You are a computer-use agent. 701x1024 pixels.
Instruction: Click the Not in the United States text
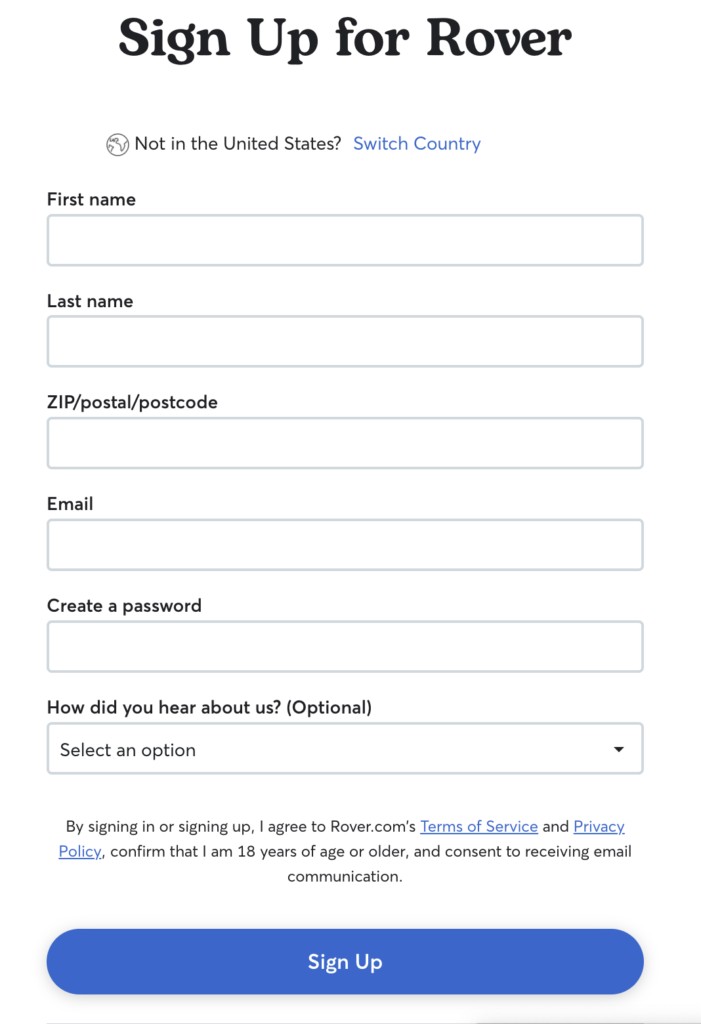(x=238, y=144)
